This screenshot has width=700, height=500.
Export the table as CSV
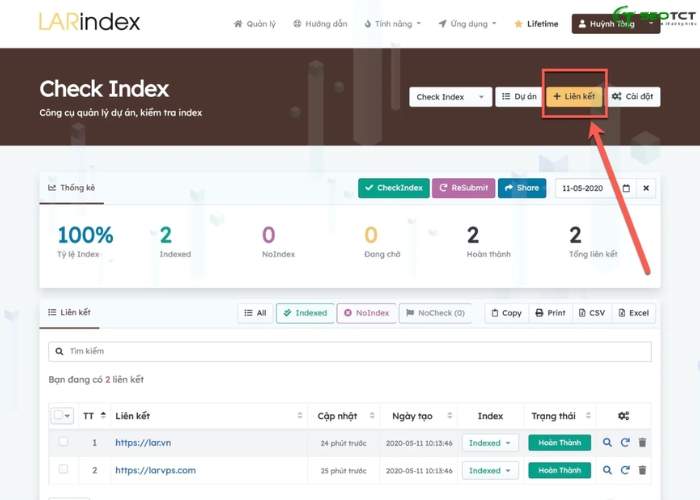point(592,313)
